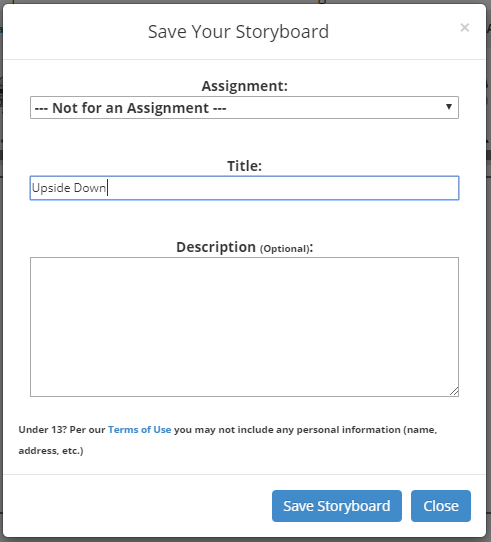
Task: Focus the Description text area
Action: (244, 327)
